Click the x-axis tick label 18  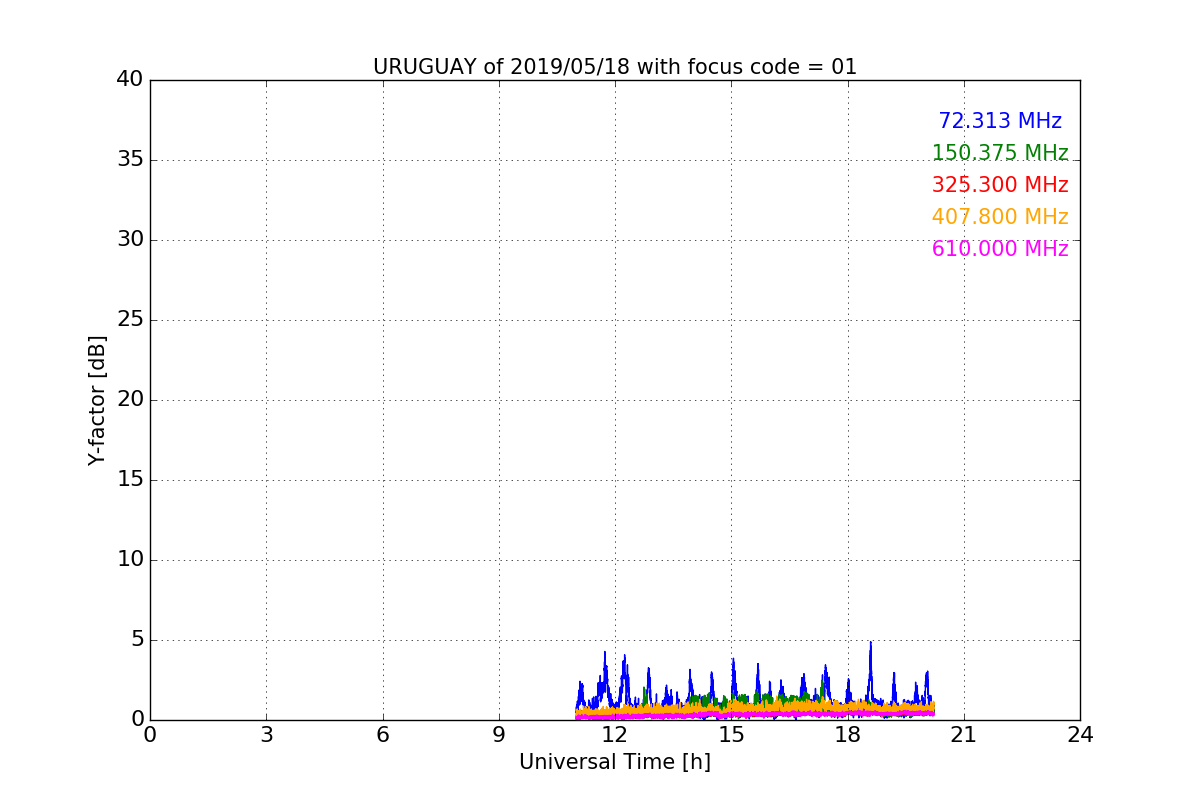coord(847,735)
